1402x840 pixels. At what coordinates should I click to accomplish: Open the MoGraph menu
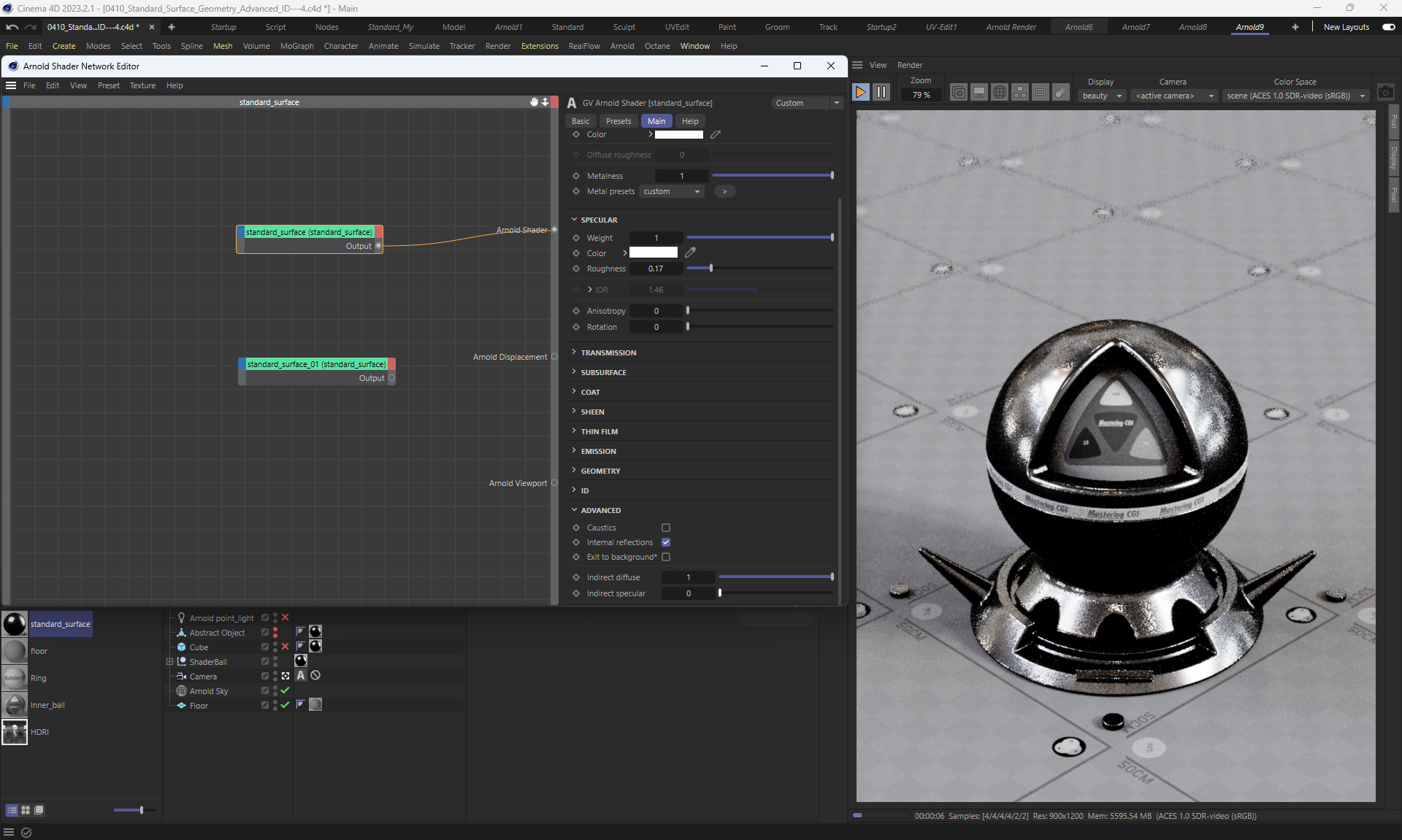pyautogui.click(x=296, y=46)
